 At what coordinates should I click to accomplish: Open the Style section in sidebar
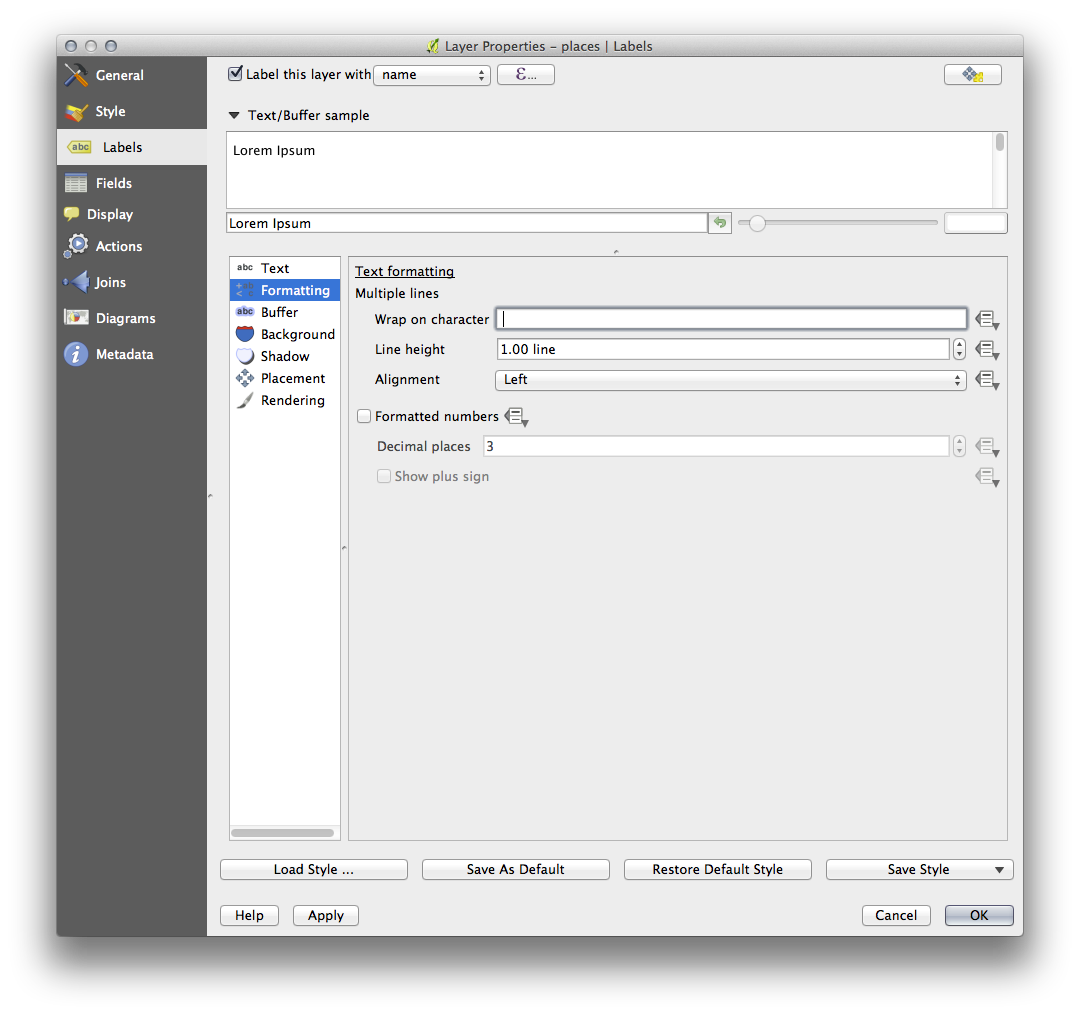[110, 111]
